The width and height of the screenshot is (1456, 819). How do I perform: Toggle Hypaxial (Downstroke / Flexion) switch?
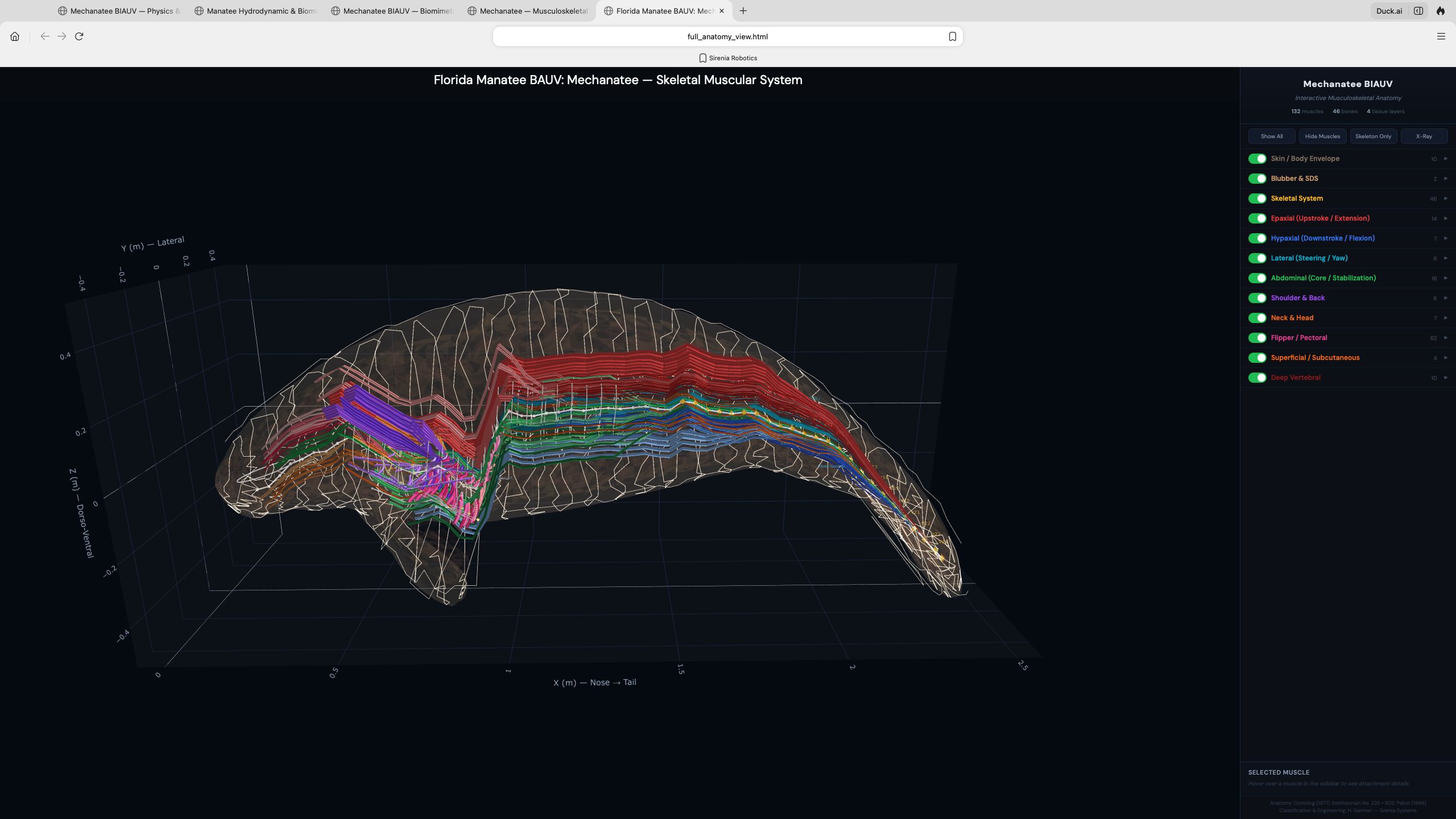pos(1257,238)
